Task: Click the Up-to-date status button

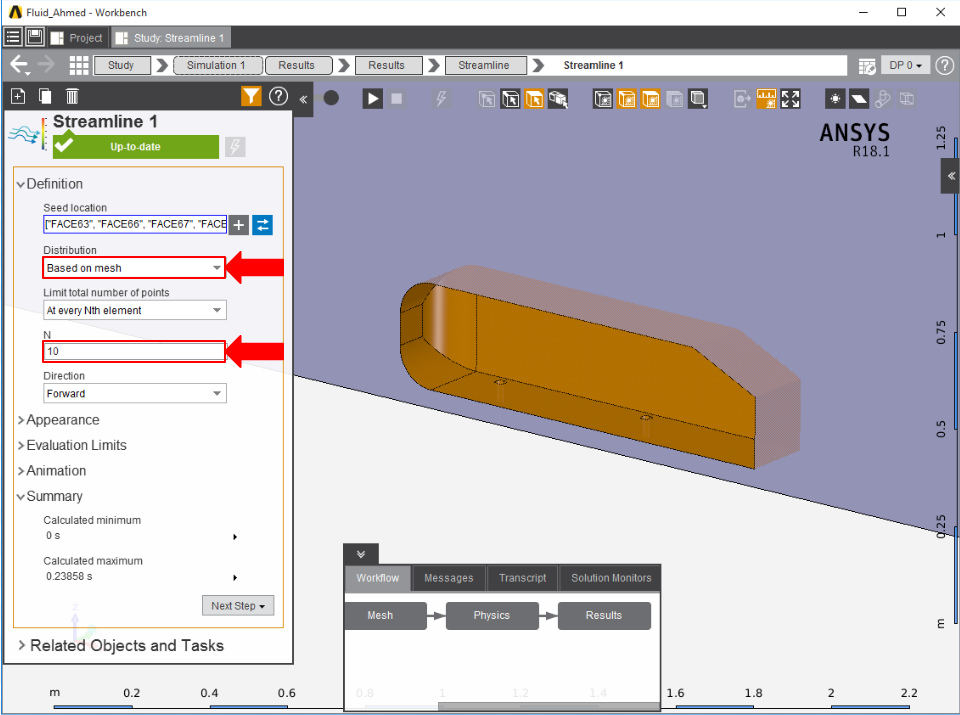Action: (135, 147)
